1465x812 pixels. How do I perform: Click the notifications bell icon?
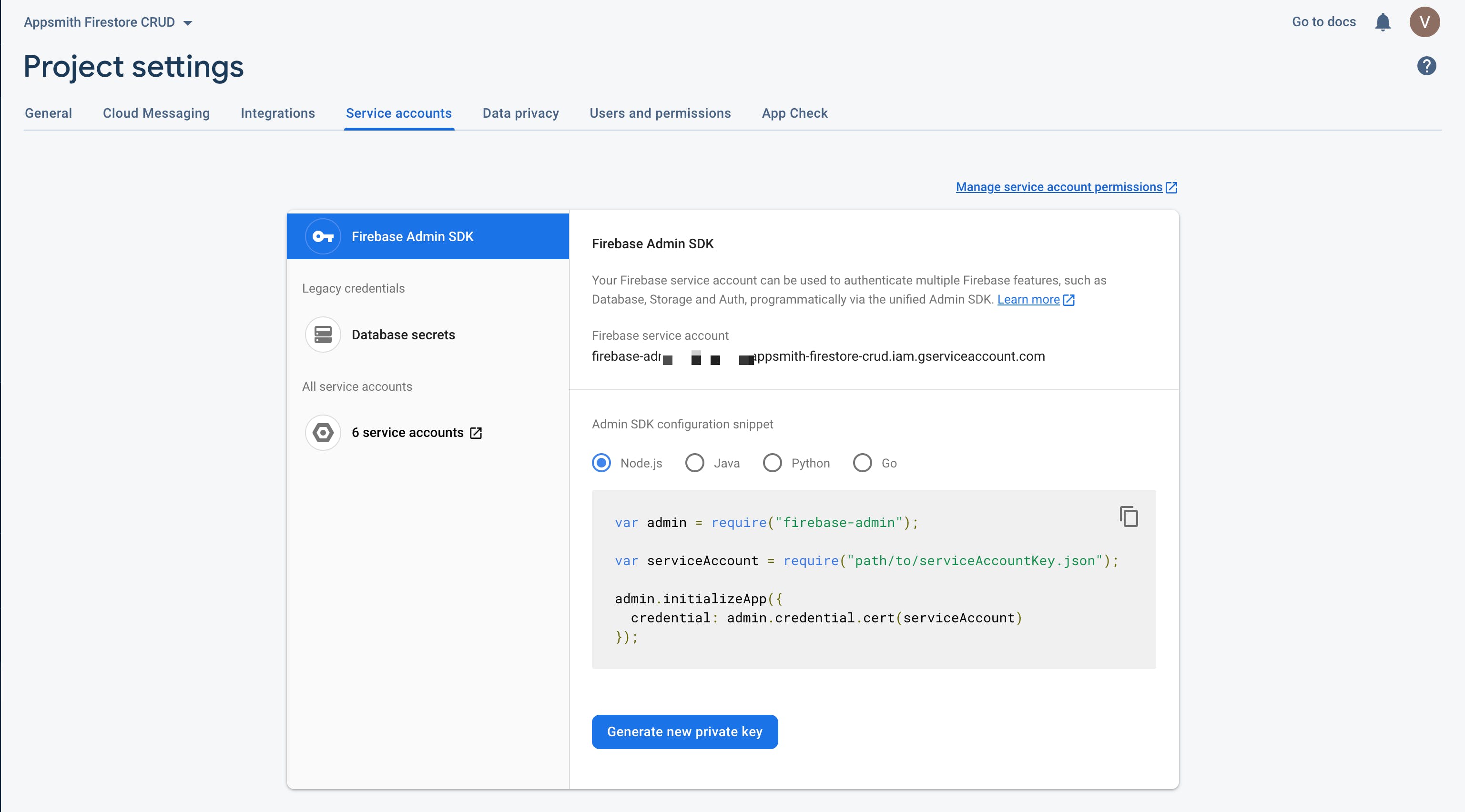click(x=1383, y=22)
